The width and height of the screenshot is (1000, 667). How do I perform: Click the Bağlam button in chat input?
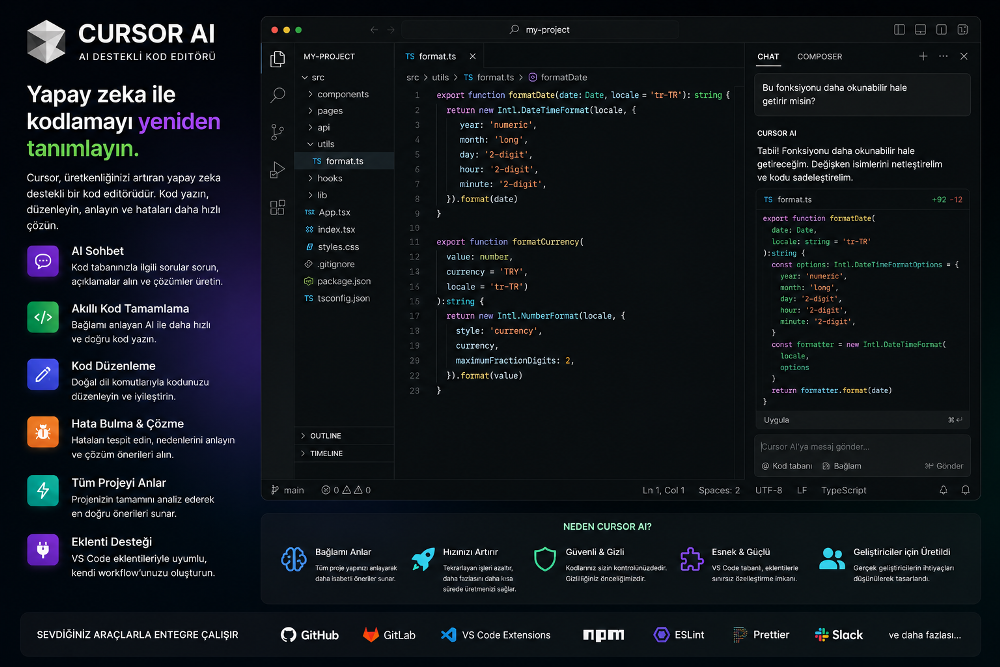point(842,465)
